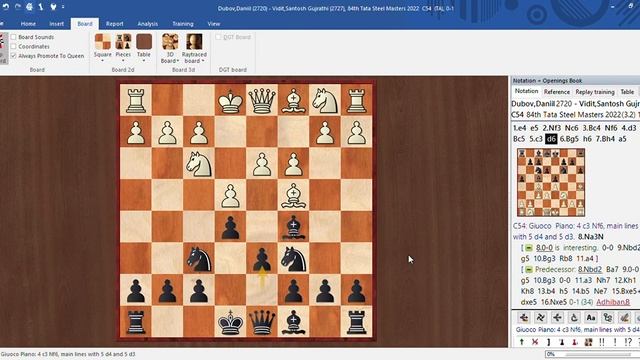Select the Reference tab in the right panel

click(x=557, y=92)
